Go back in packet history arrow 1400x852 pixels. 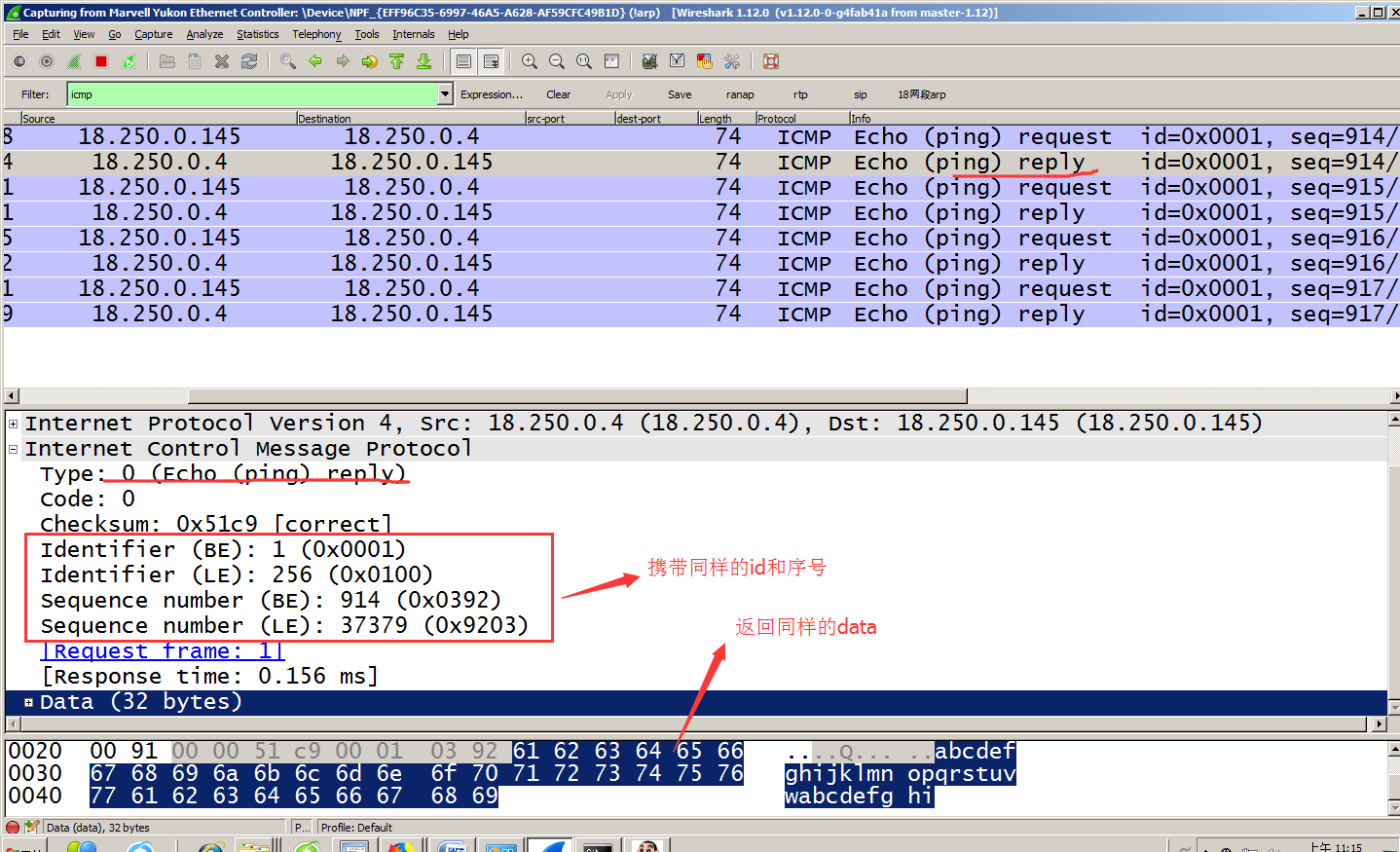point(315,61)
